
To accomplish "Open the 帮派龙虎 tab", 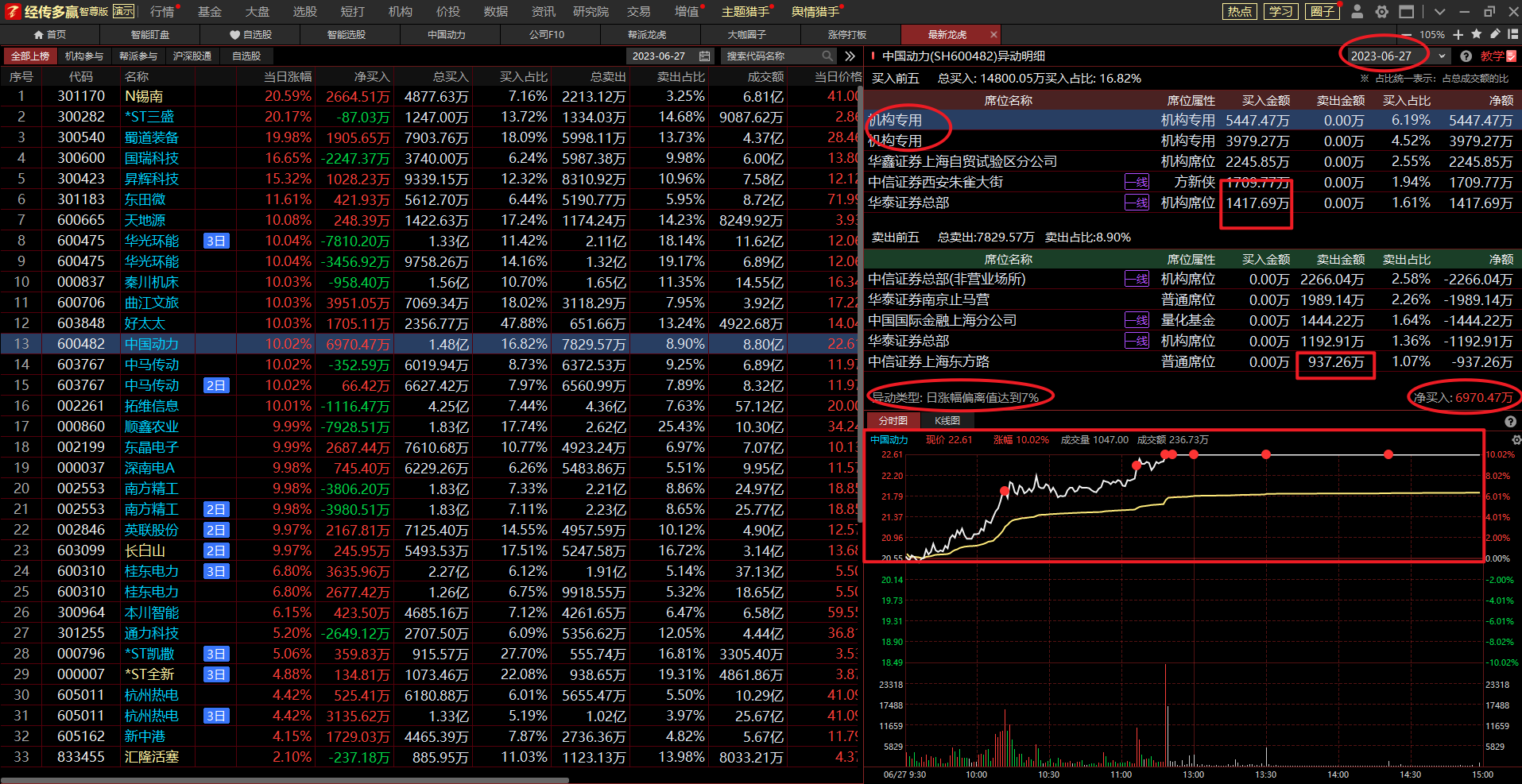I will point(647,35).
